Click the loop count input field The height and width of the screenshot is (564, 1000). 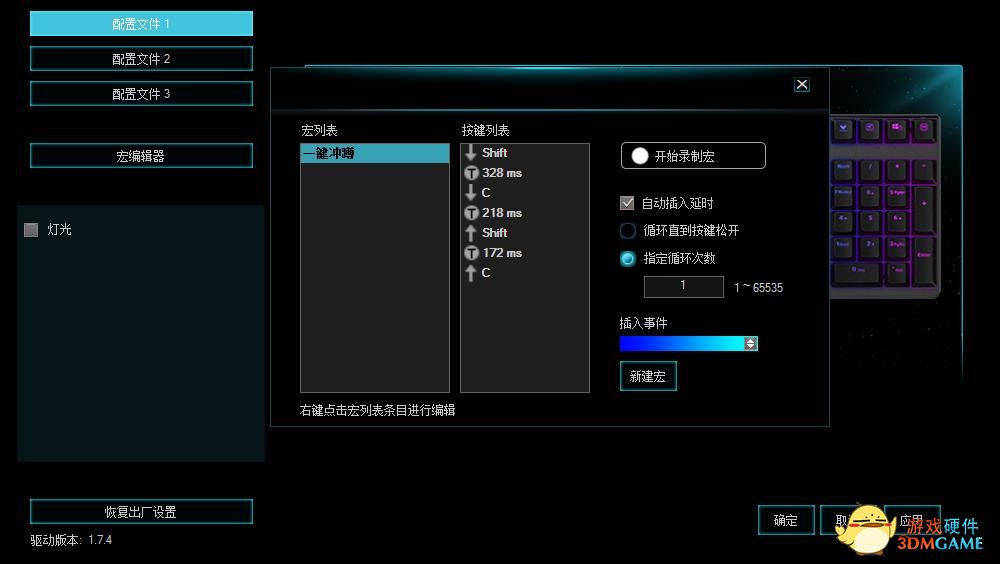[684, 286]
